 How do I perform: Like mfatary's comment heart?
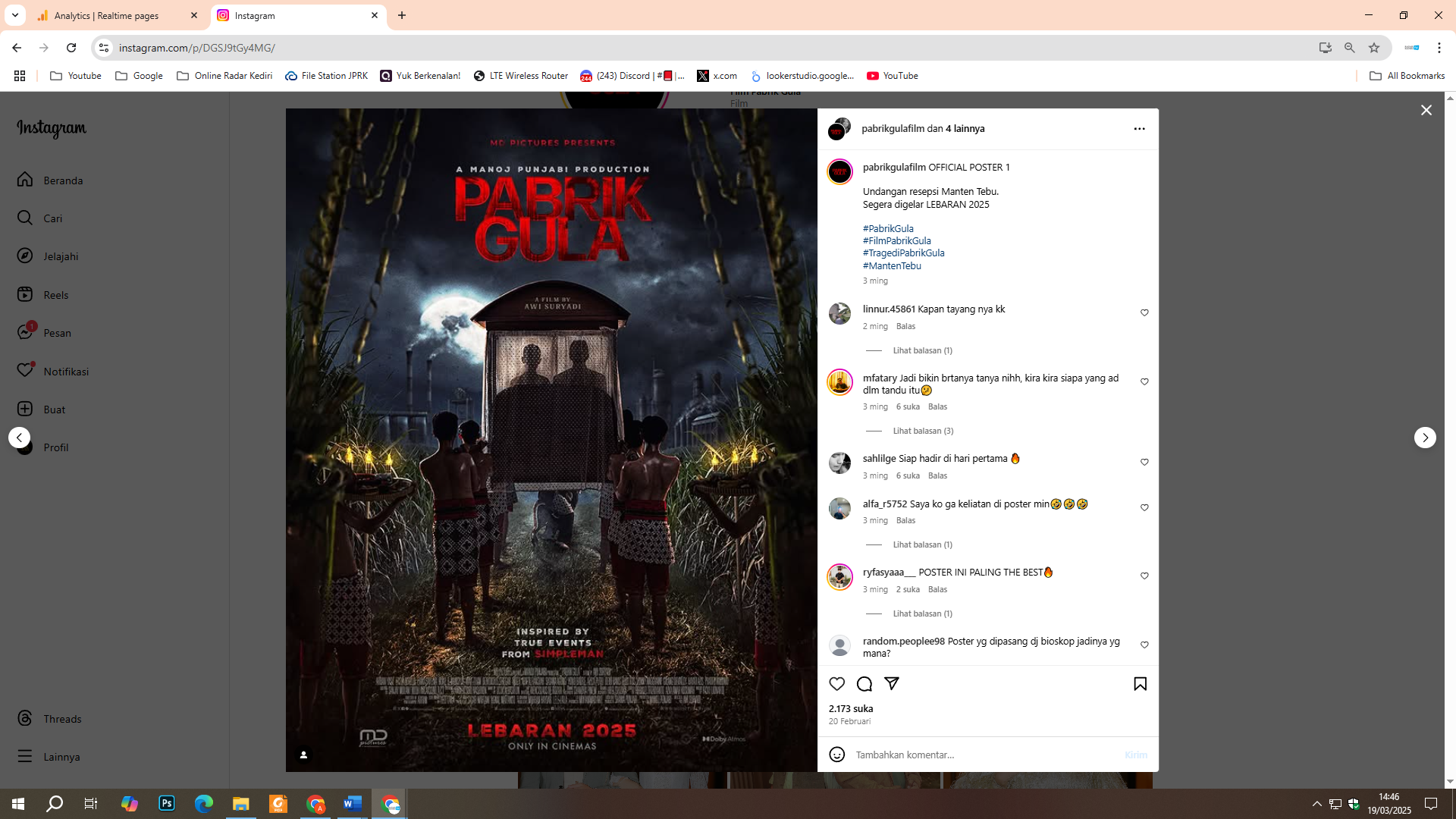click(x=1144, y=382)
